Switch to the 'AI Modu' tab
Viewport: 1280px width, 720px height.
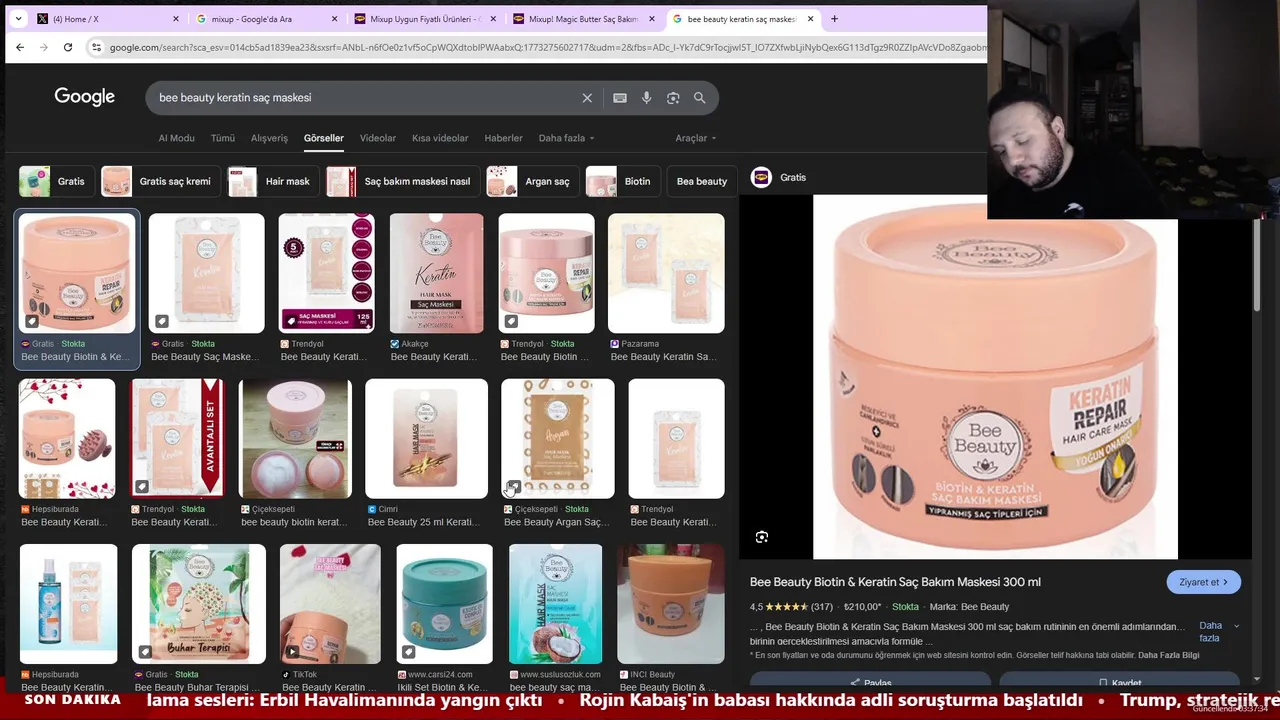pos(176,138)
